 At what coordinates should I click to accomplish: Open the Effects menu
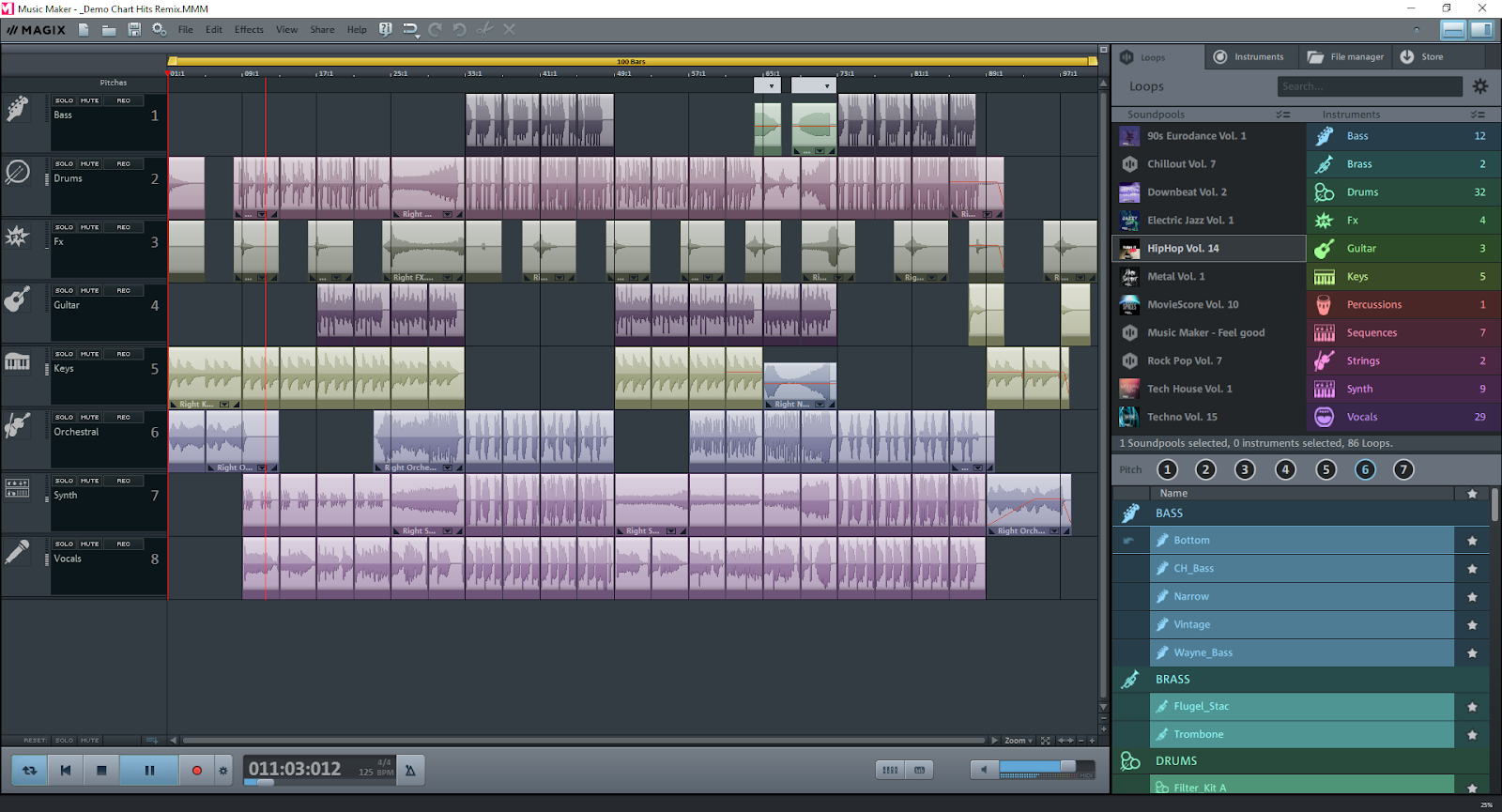coord(249,29)
